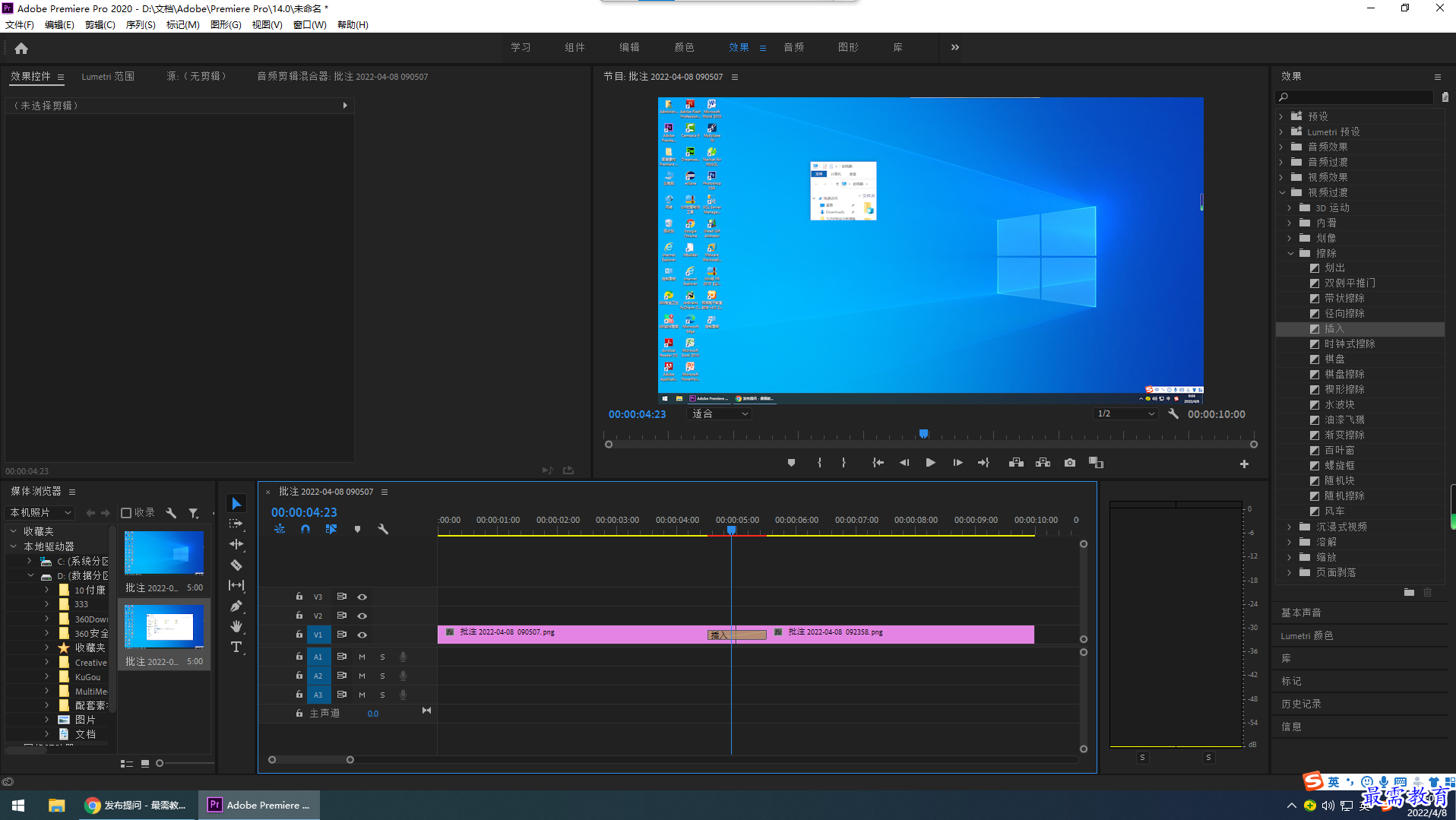Solo audio track A2
The height and width of the screenshot is (820, 1456).
click(382, 676)
